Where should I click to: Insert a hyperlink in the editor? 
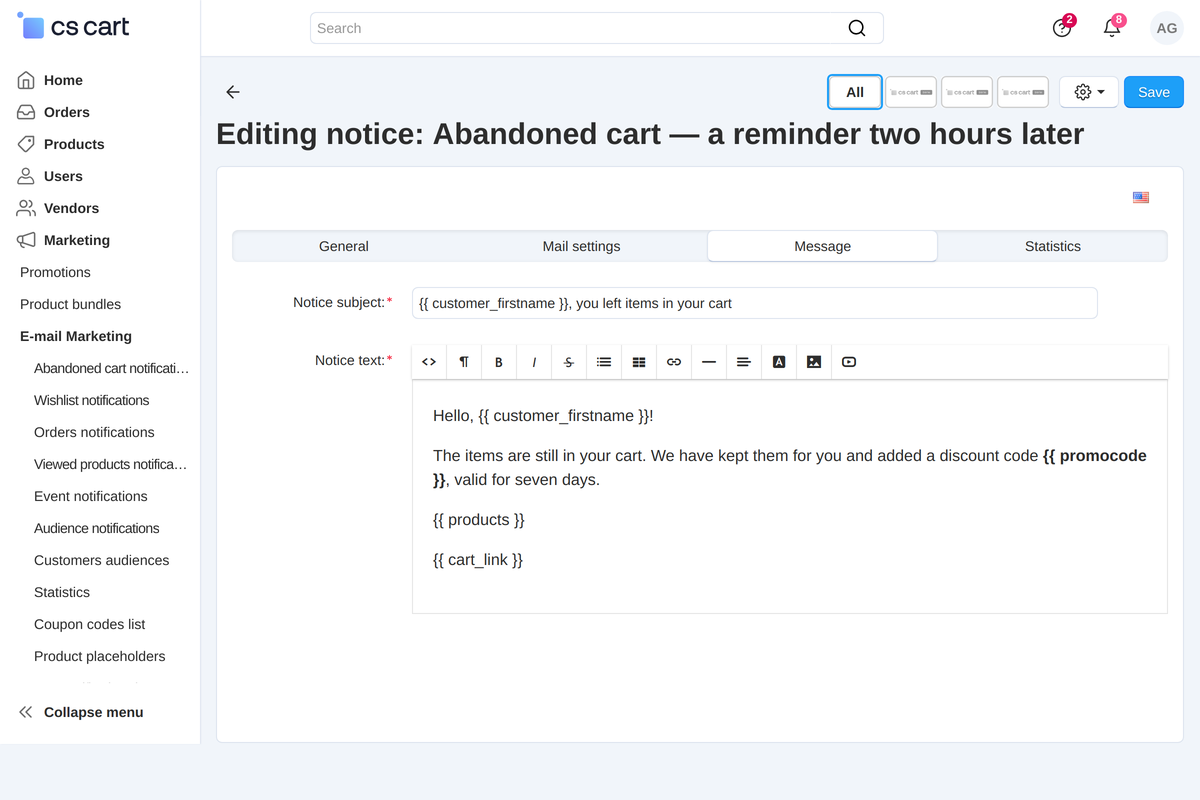pyautogui.click(x=674, y=362)
